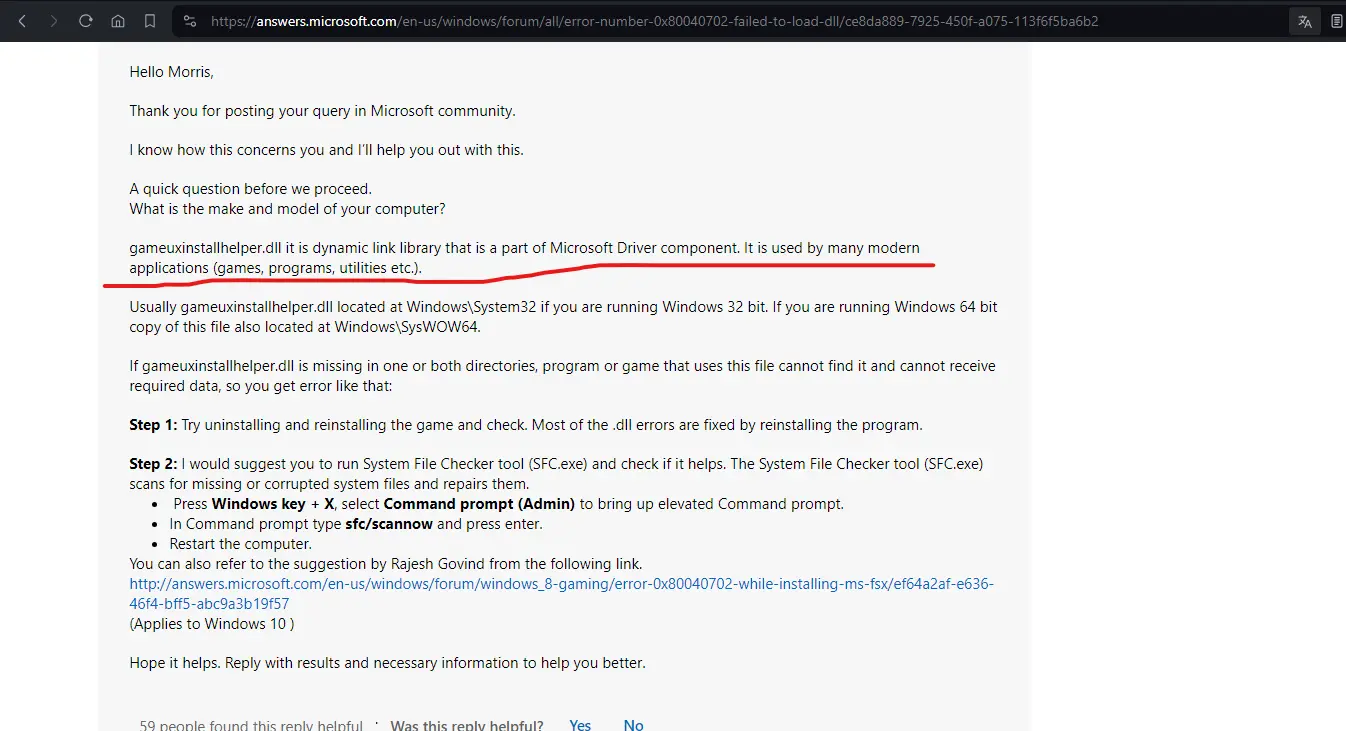Open the browser home page
1346x731 pixels.
point(118,21)
